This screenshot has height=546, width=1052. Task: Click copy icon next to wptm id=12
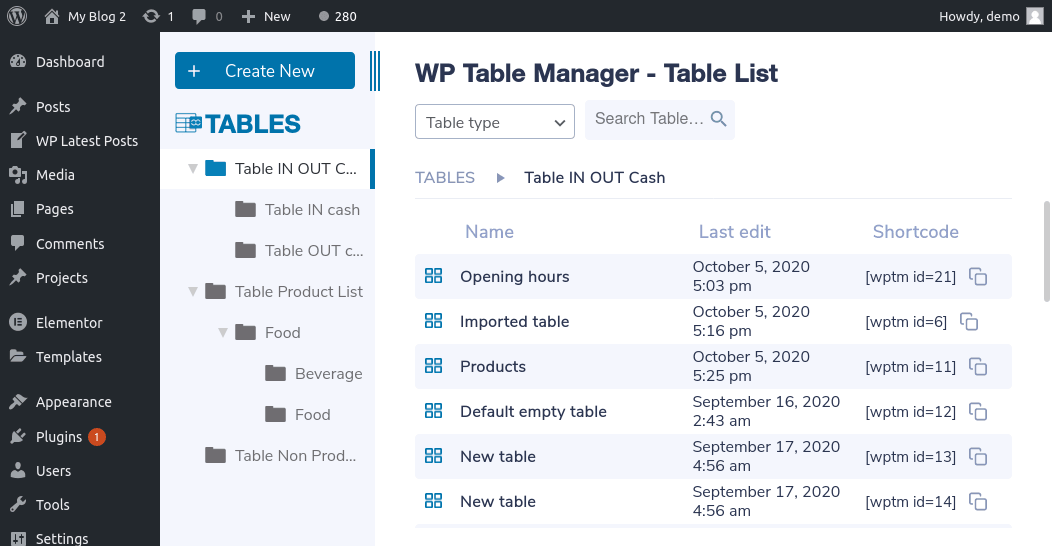click(x=978, y=411)
